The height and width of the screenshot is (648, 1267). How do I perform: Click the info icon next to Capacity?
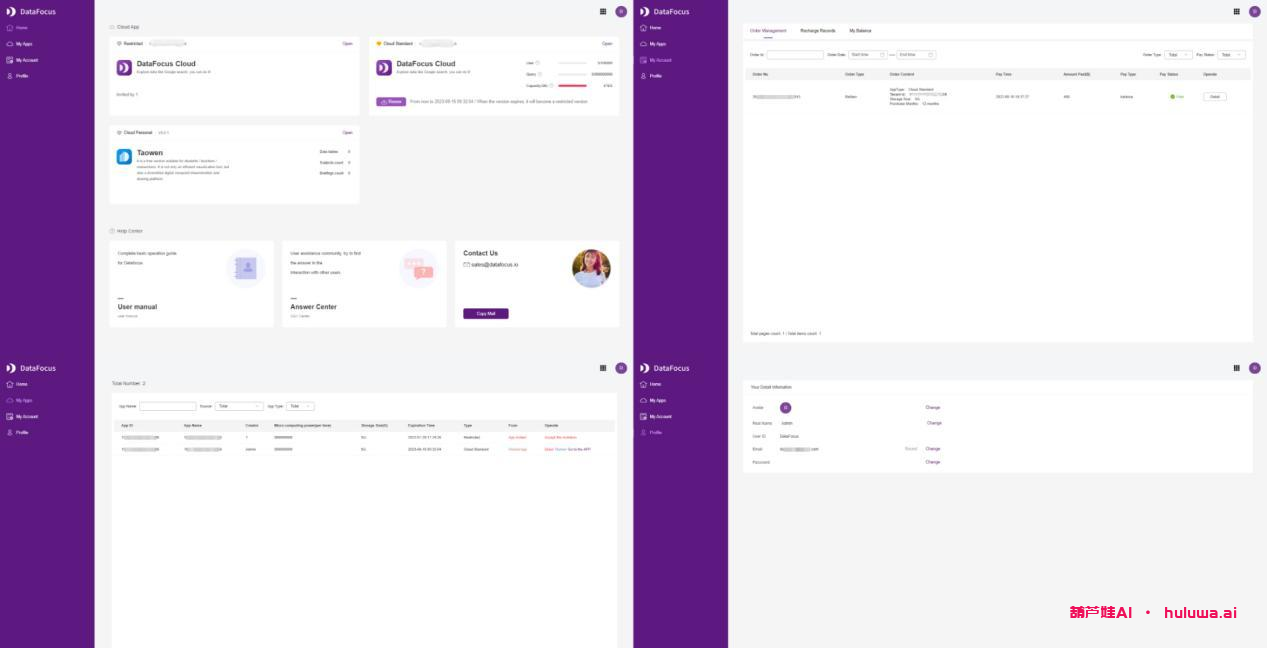[551, 86]
